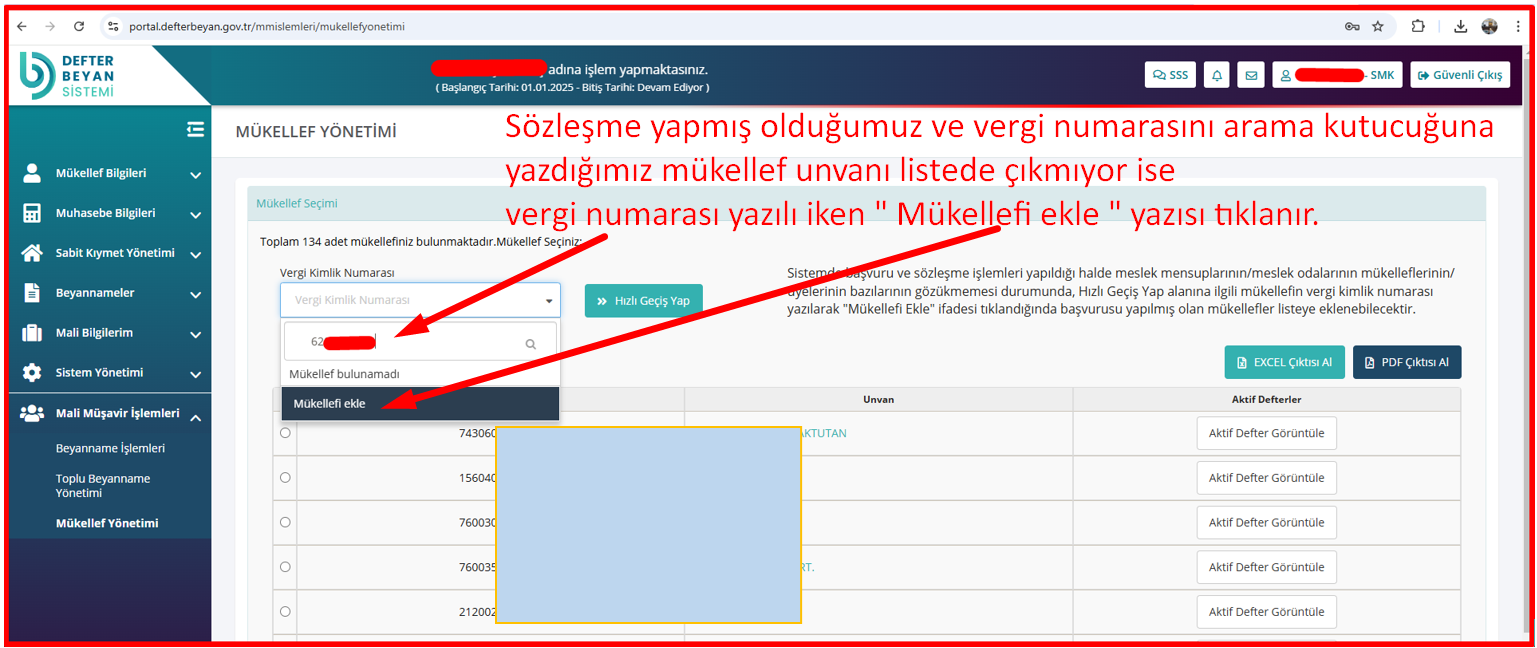The height and width of the screenshot is (648, 1537).
Task: Click the tax number search input field
Action: (x=410, y=342)
